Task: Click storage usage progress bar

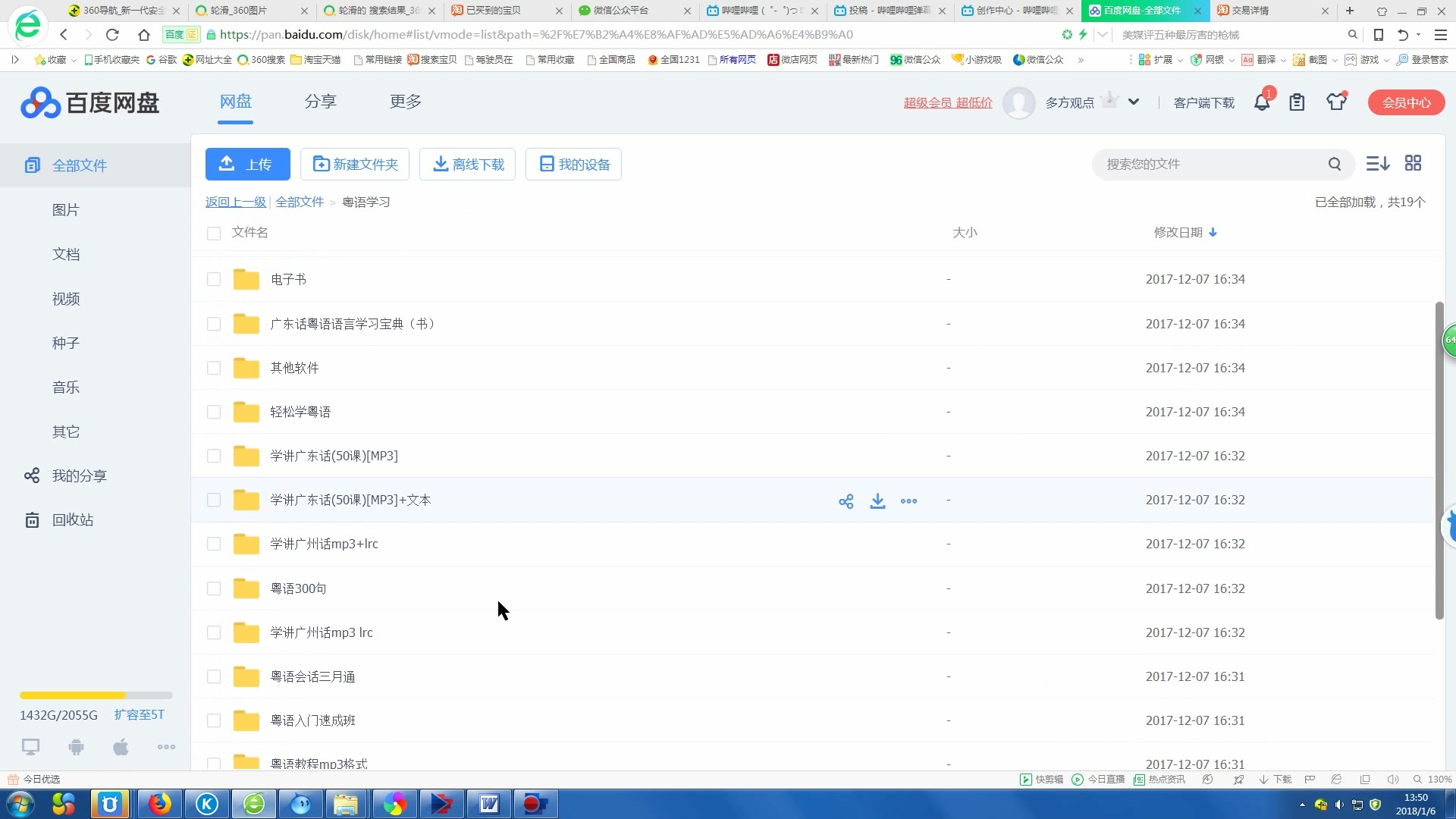Action: tap(96, 695)
